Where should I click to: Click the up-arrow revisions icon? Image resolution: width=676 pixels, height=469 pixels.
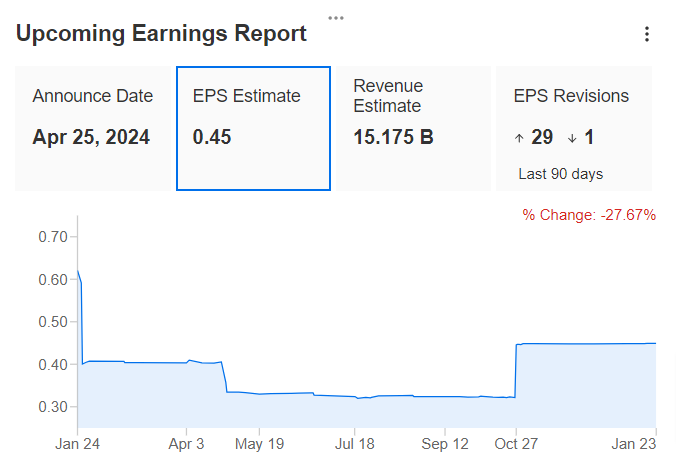point(519,138)
